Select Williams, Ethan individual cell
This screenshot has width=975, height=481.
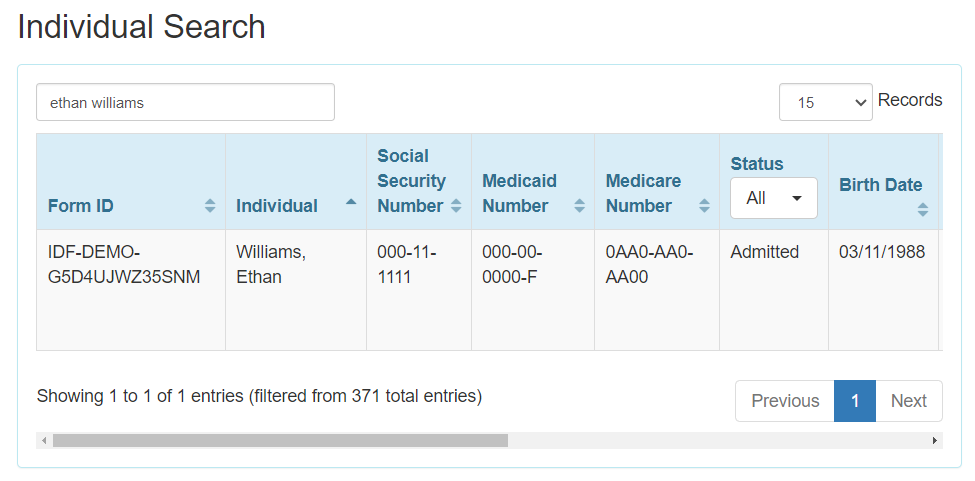(270, 265)
